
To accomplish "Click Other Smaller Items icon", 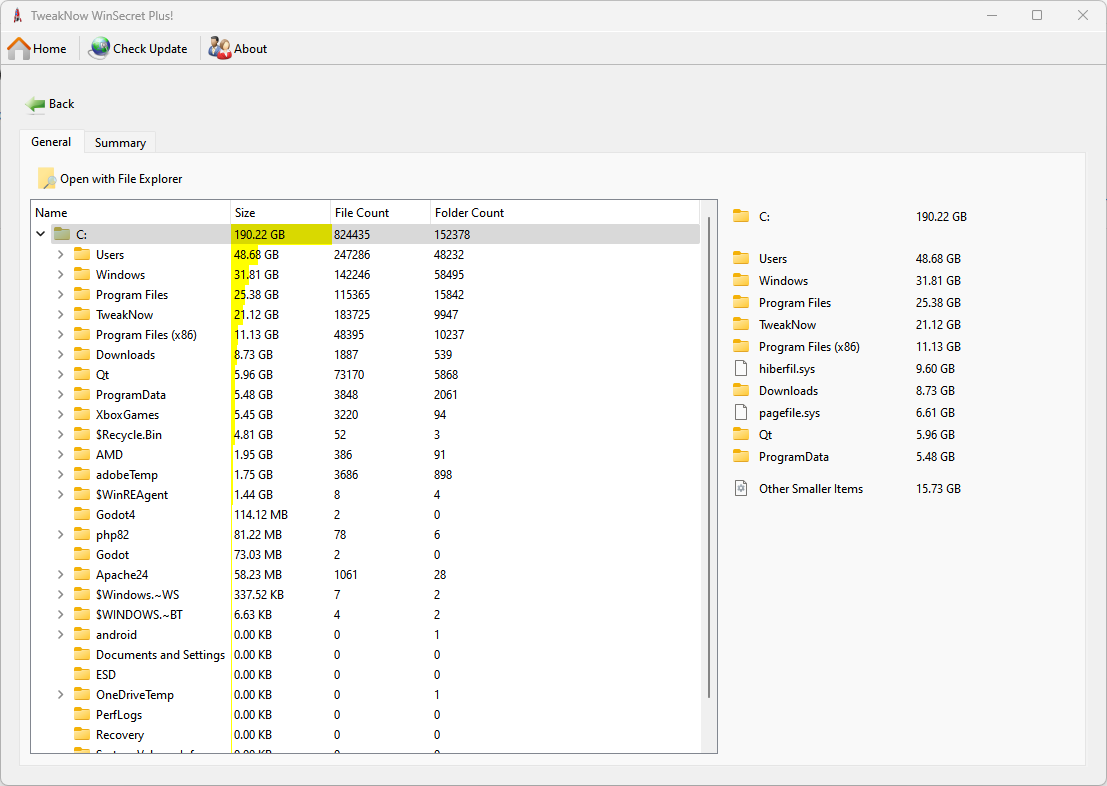I will 741,489.
